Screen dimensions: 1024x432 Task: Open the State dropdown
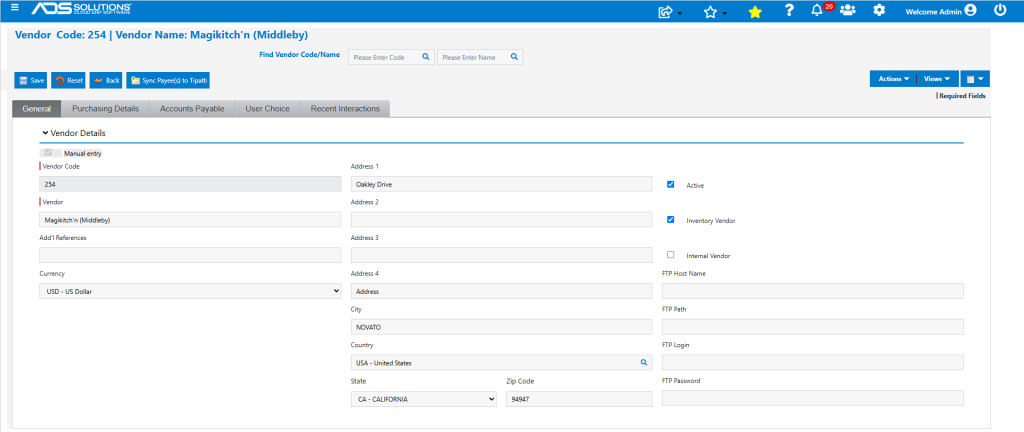[424, 399]
